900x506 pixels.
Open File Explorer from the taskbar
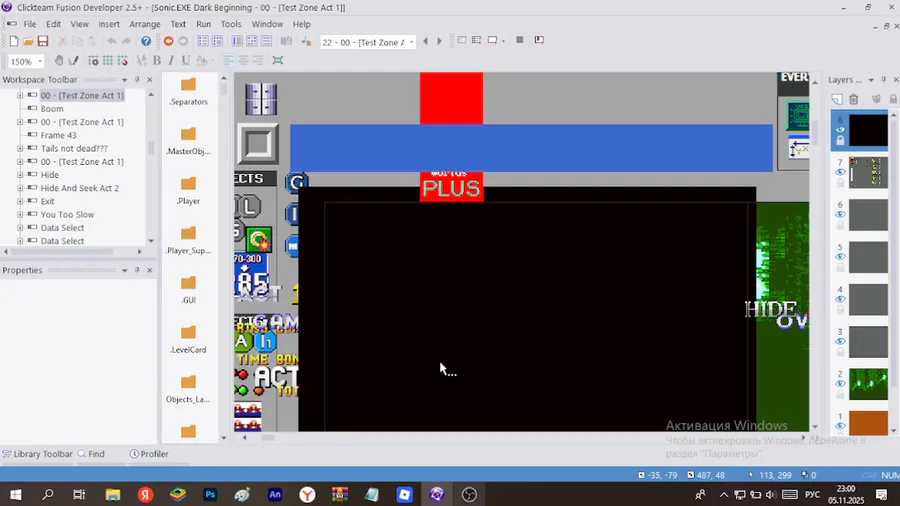point(112,495)
